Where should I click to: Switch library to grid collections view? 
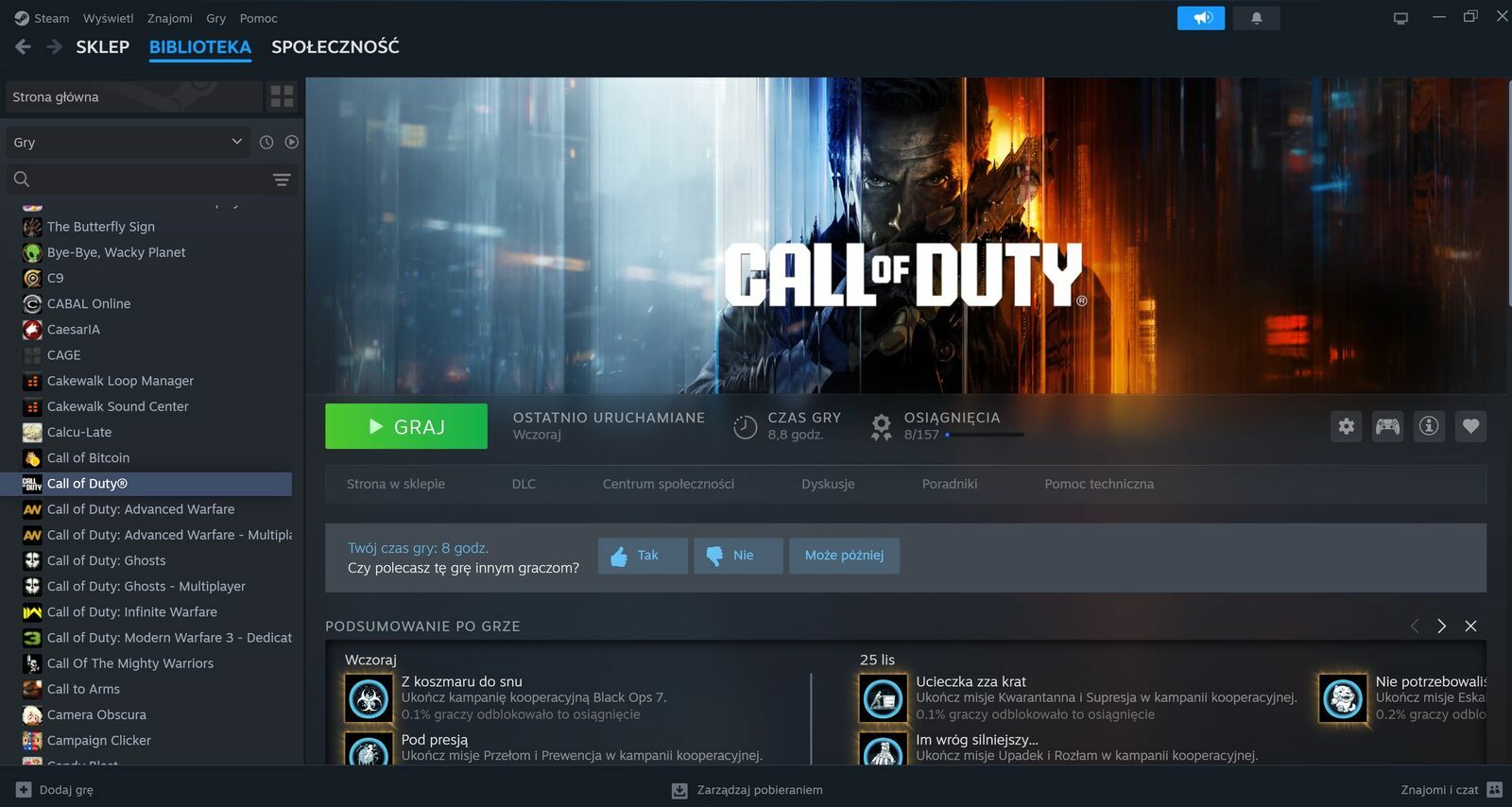[282, 96]
